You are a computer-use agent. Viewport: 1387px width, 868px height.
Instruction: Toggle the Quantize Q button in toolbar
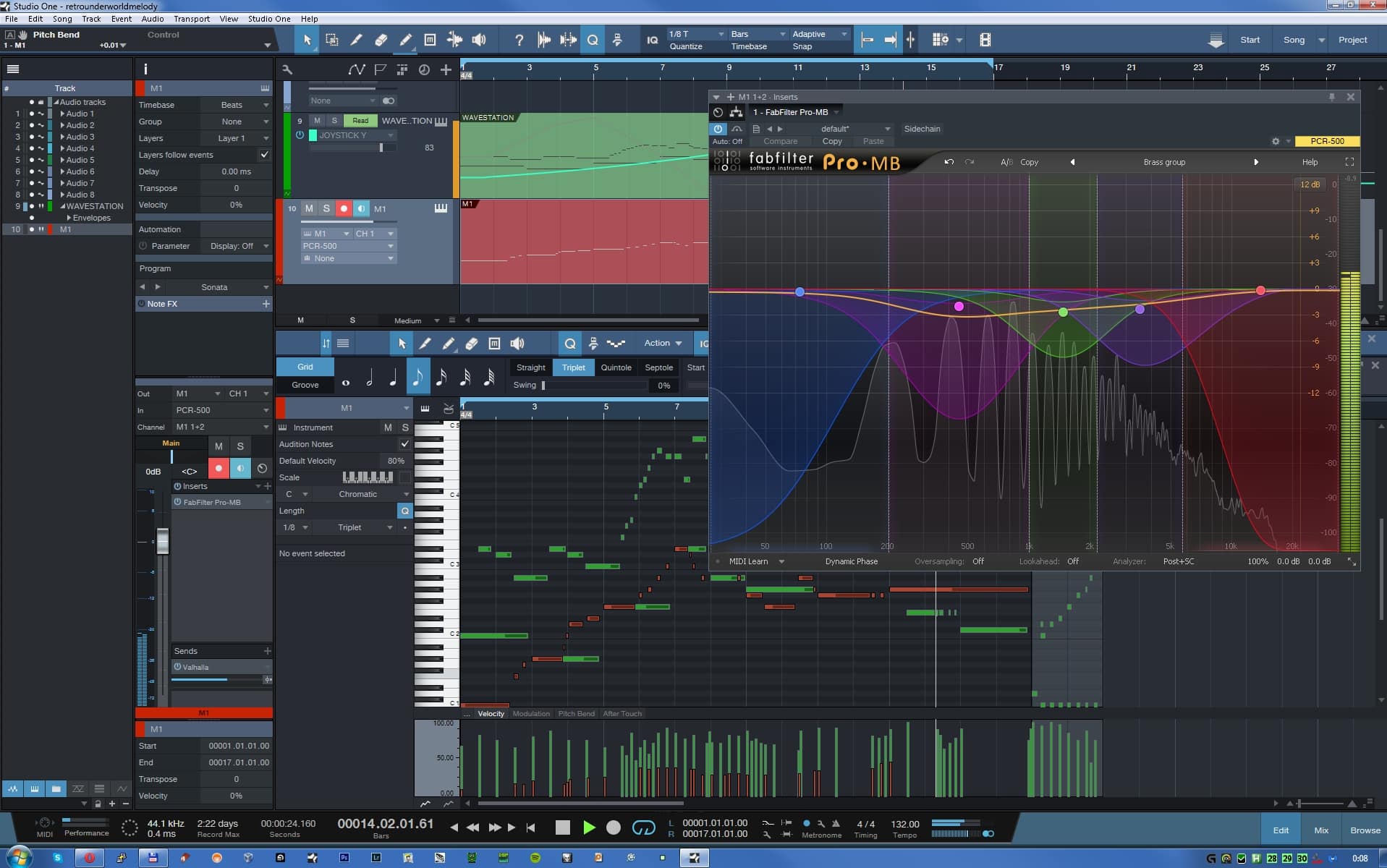(x=593, y=40)
